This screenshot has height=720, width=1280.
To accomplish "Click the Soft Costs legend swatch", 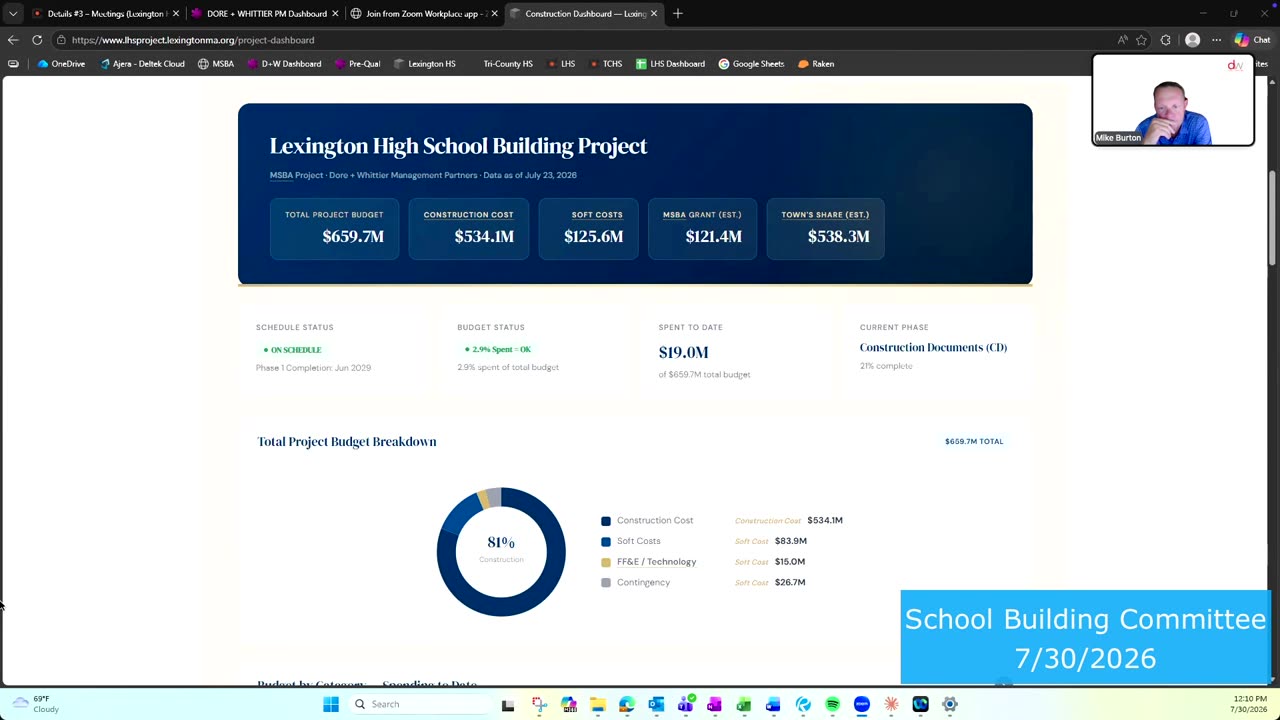I will (606, 542).
